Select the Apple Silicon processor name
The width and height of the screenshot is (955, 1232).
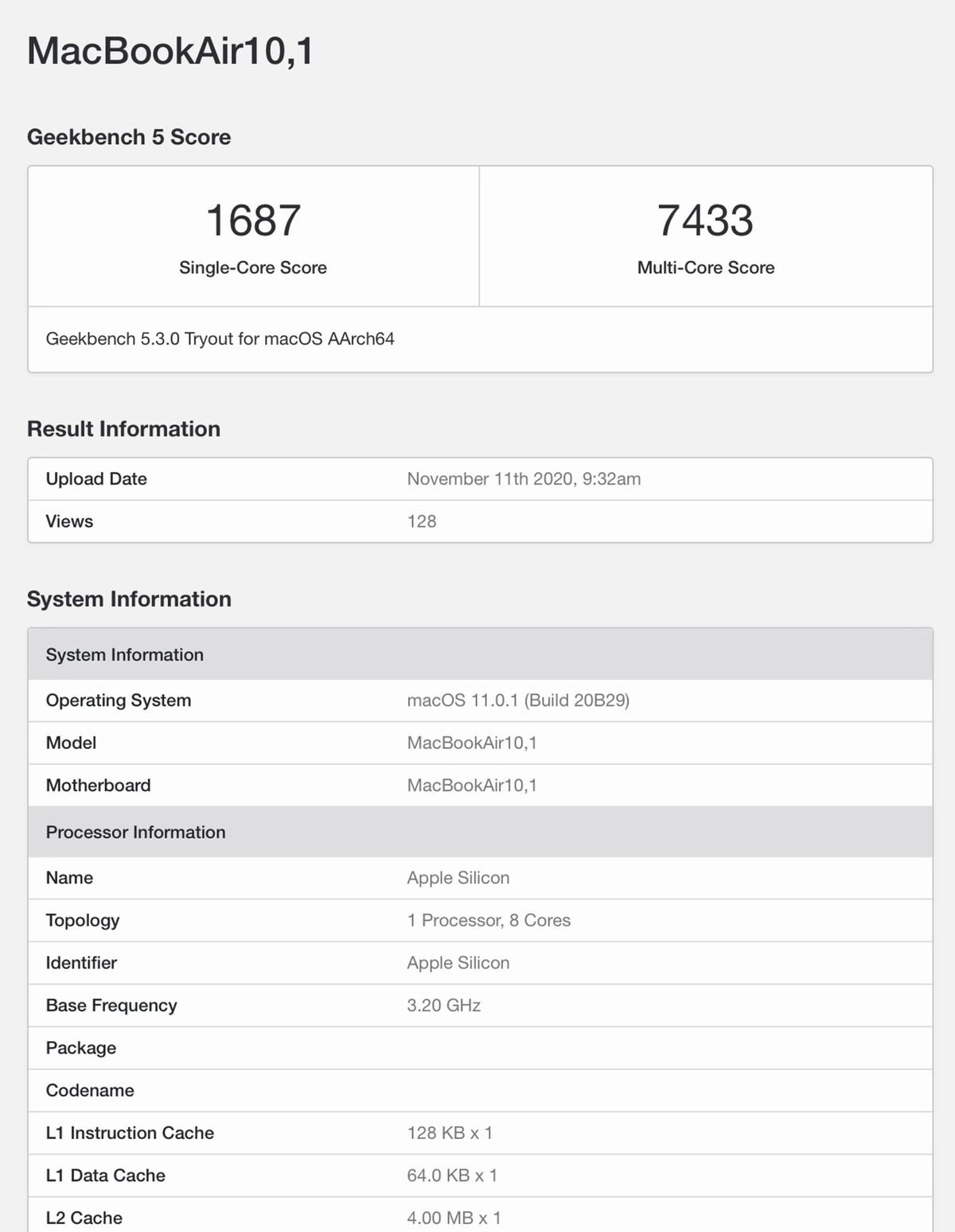(x=458, y=878)
